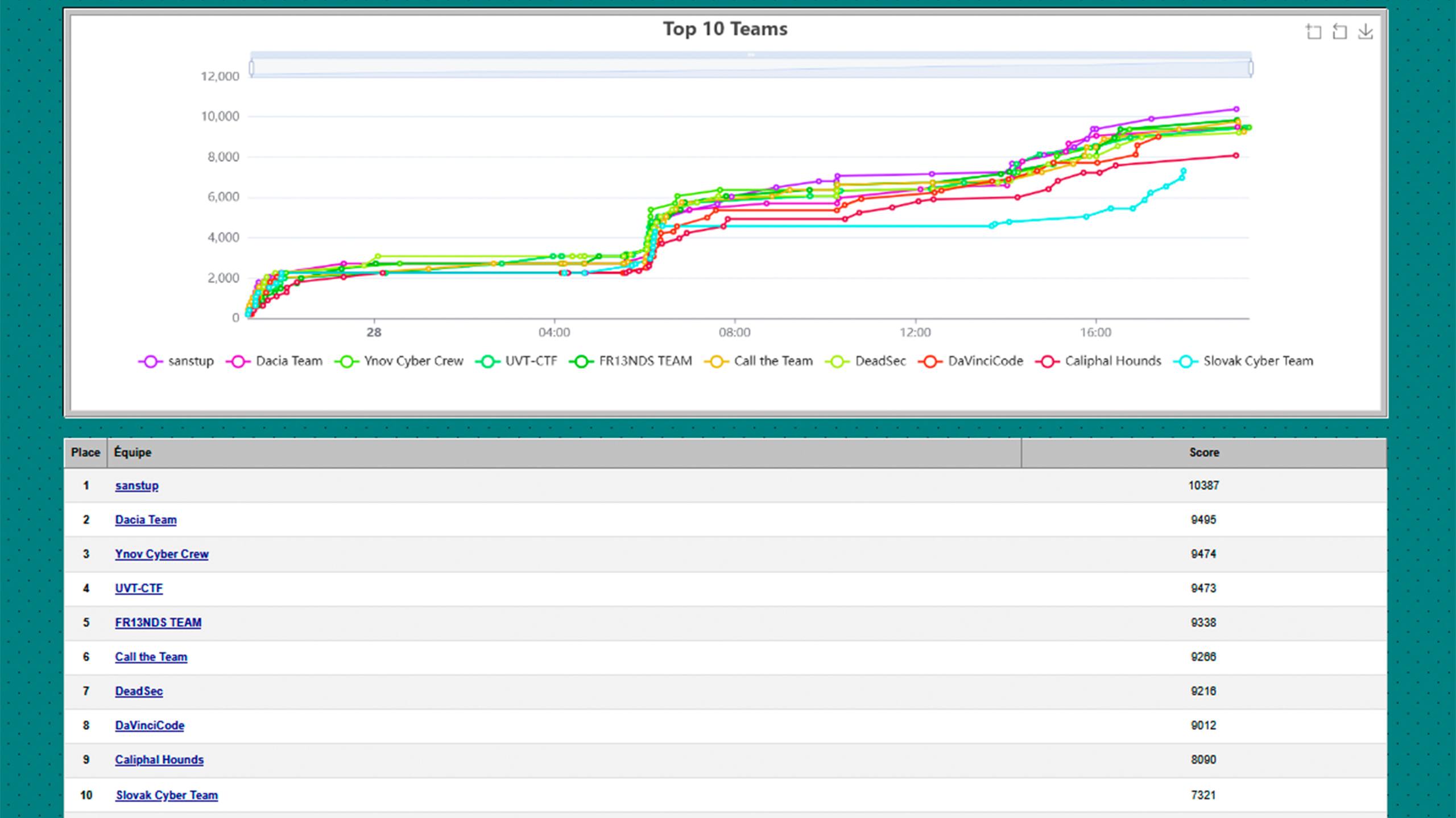Open Ynov Cyber Crew team page
Image resolution: width=1456 pixels, height=818 pixels.
(162, 554)
